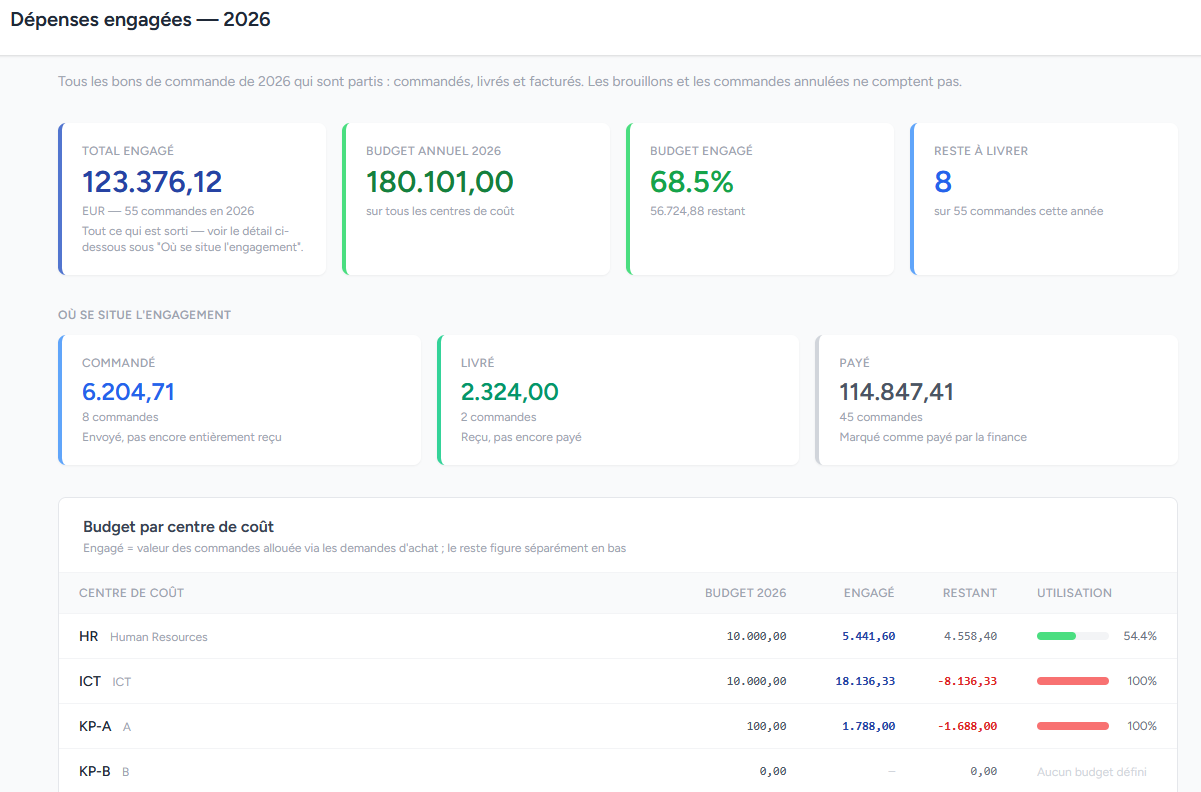This screenshot has height=792, width=1201.
Task: Select the KP-B cost center row label
Action: (x=104, y=771)
